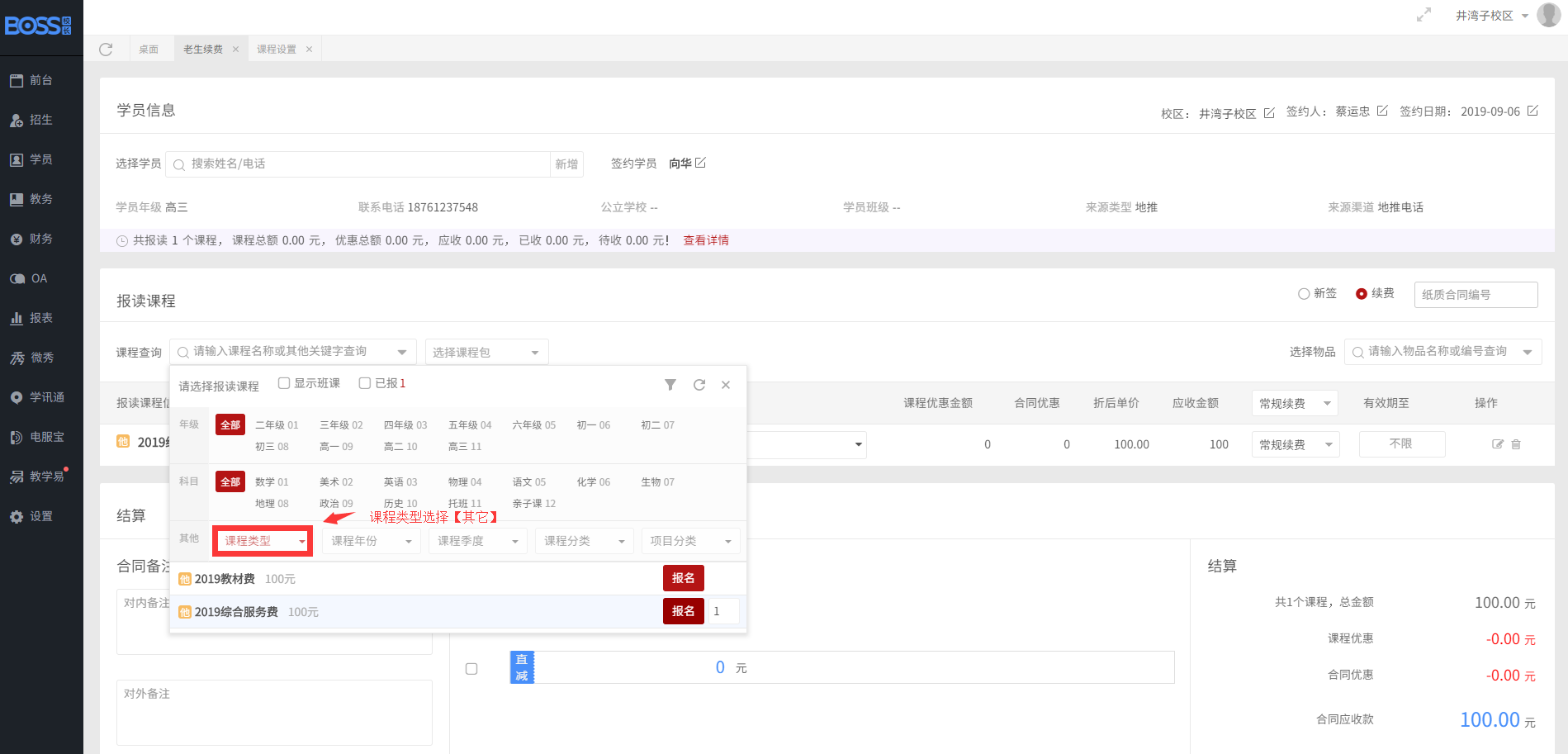Edit 签约日期 2019-09-06 pencil icon
Screen dimensions: 1568x754
click(x=1532, y=111)
